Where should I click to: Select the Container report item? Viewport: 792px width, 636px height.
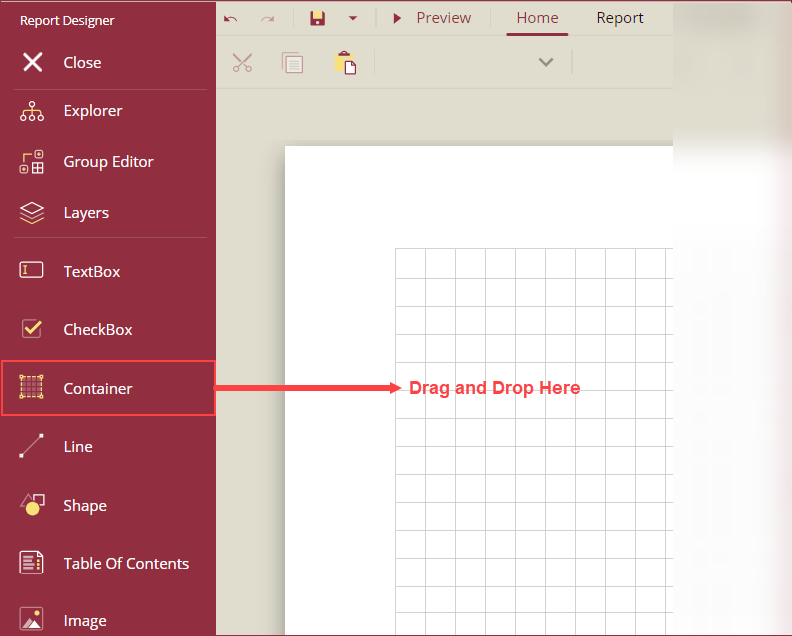point(108,388)
